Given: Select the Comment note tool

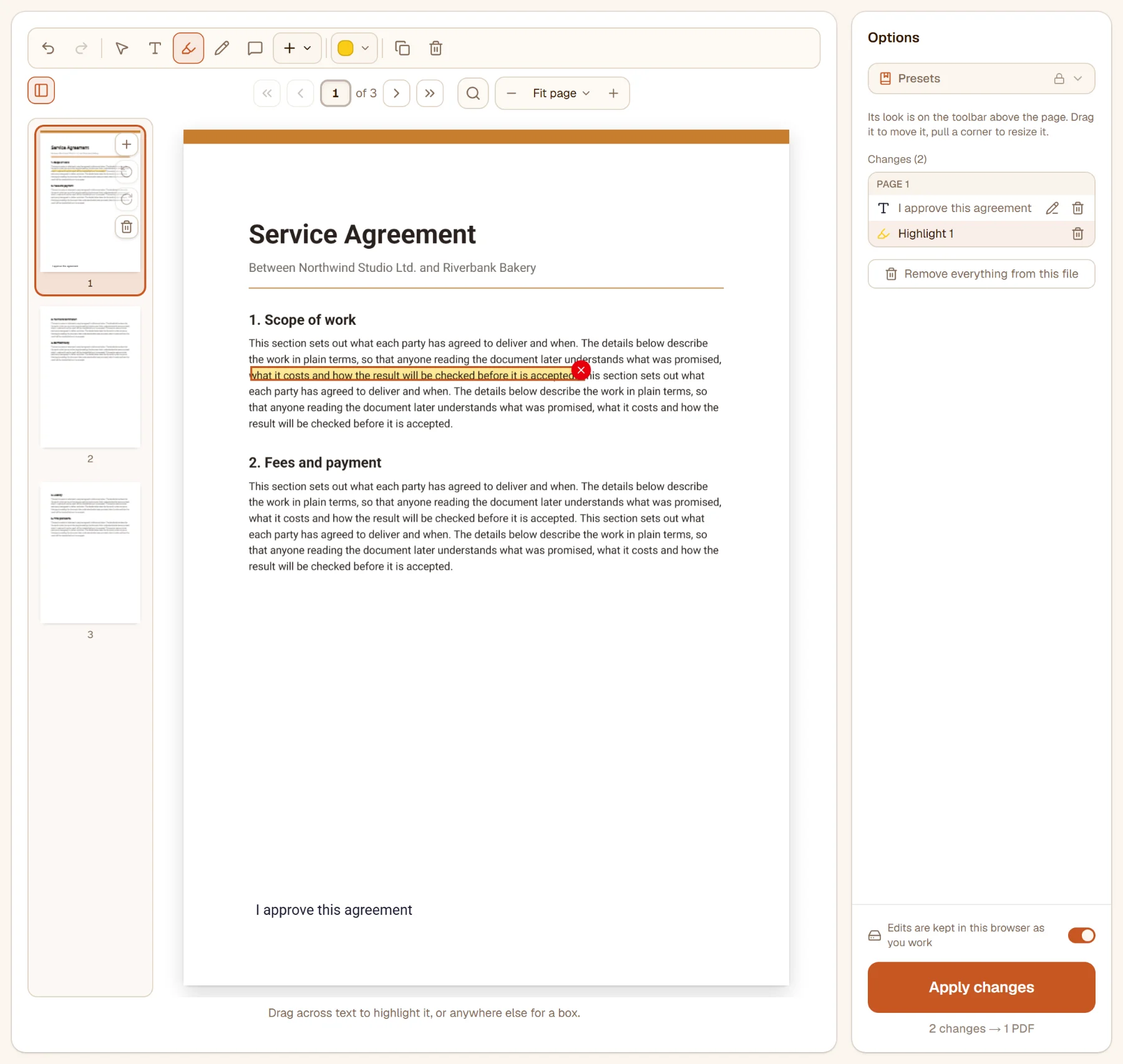Looking at the screenshot, I should tap(255, 48).
